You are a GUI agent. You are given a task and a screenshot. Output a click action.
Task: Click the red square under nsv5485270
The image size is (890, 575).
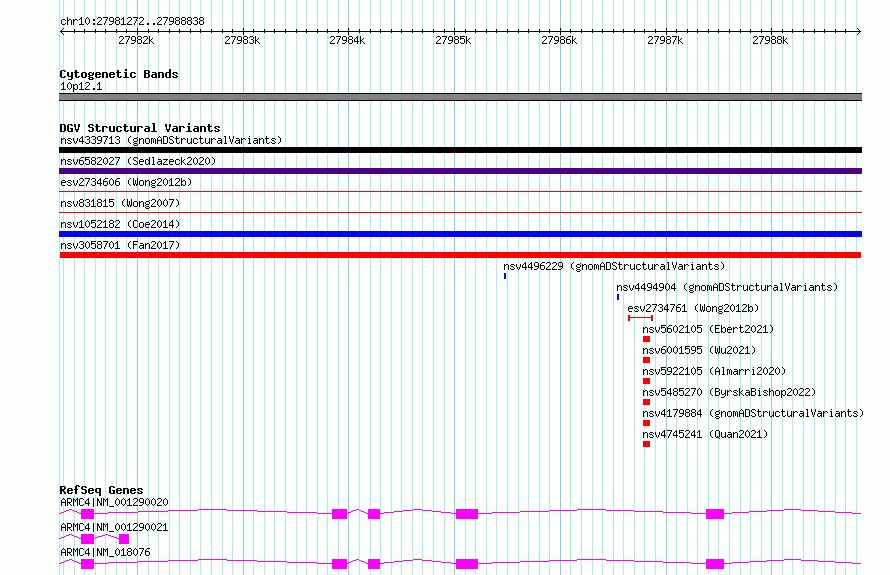(646, 402)
